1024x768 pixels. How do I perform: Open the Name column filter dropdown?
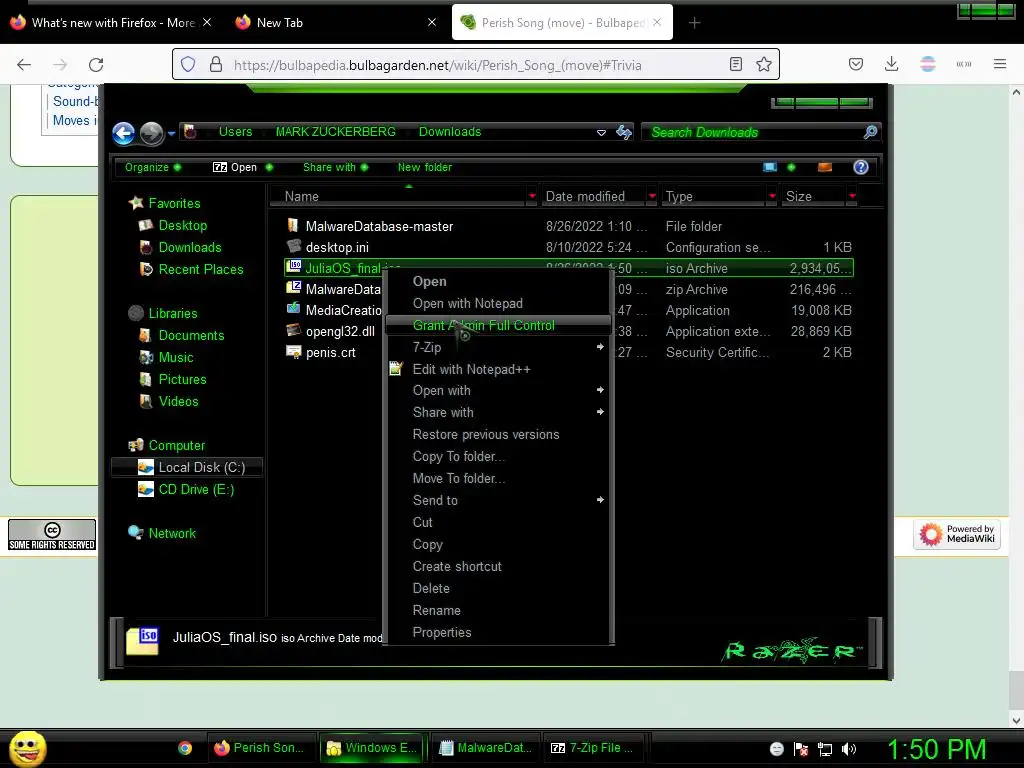pyautogui.click(x=532, y=196)
